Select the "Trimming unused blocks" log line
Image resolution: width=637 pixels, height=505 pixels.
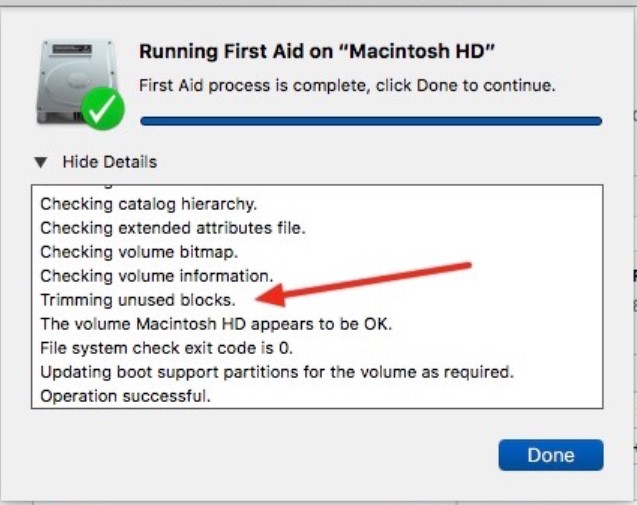(x=137, y=300)
